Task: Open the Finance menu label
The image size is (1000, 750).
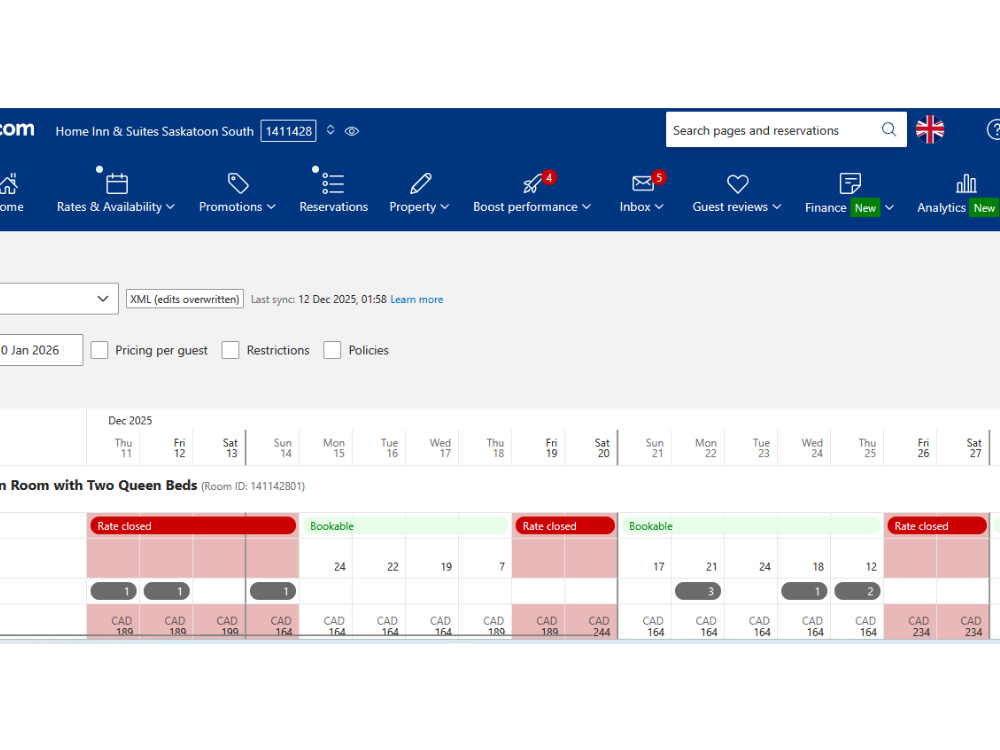Action: click(825, 207)
